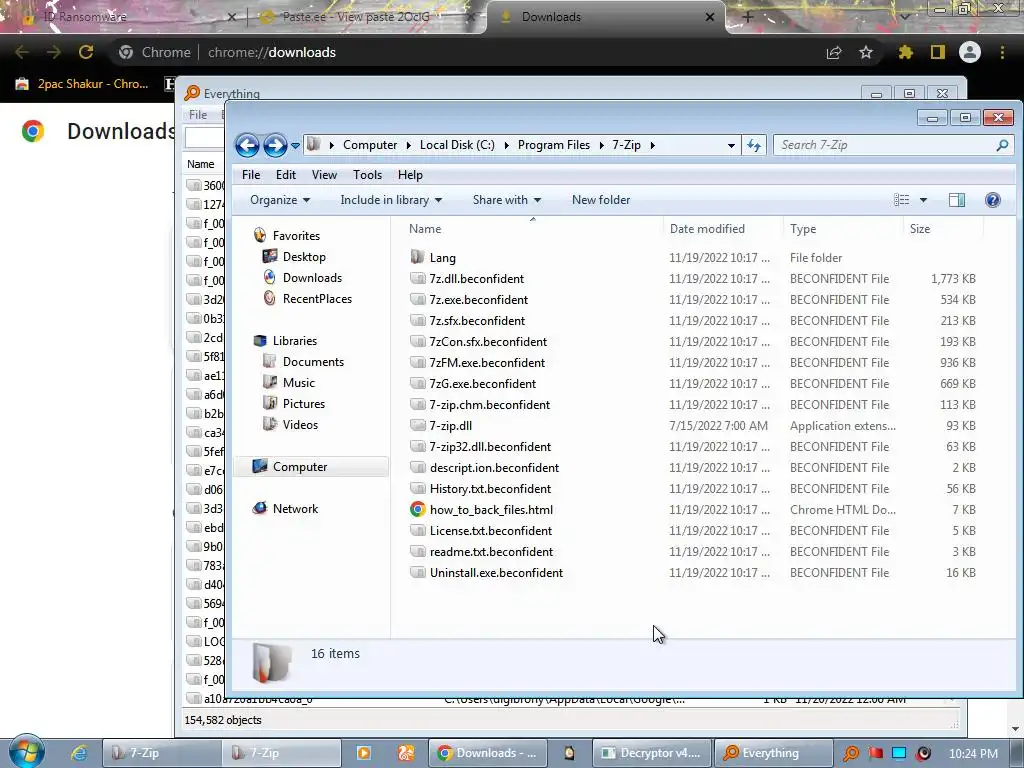Screen dimensions: 1024x768
Task: Open Chrome three-dot menu
Action: point(1002,52)
